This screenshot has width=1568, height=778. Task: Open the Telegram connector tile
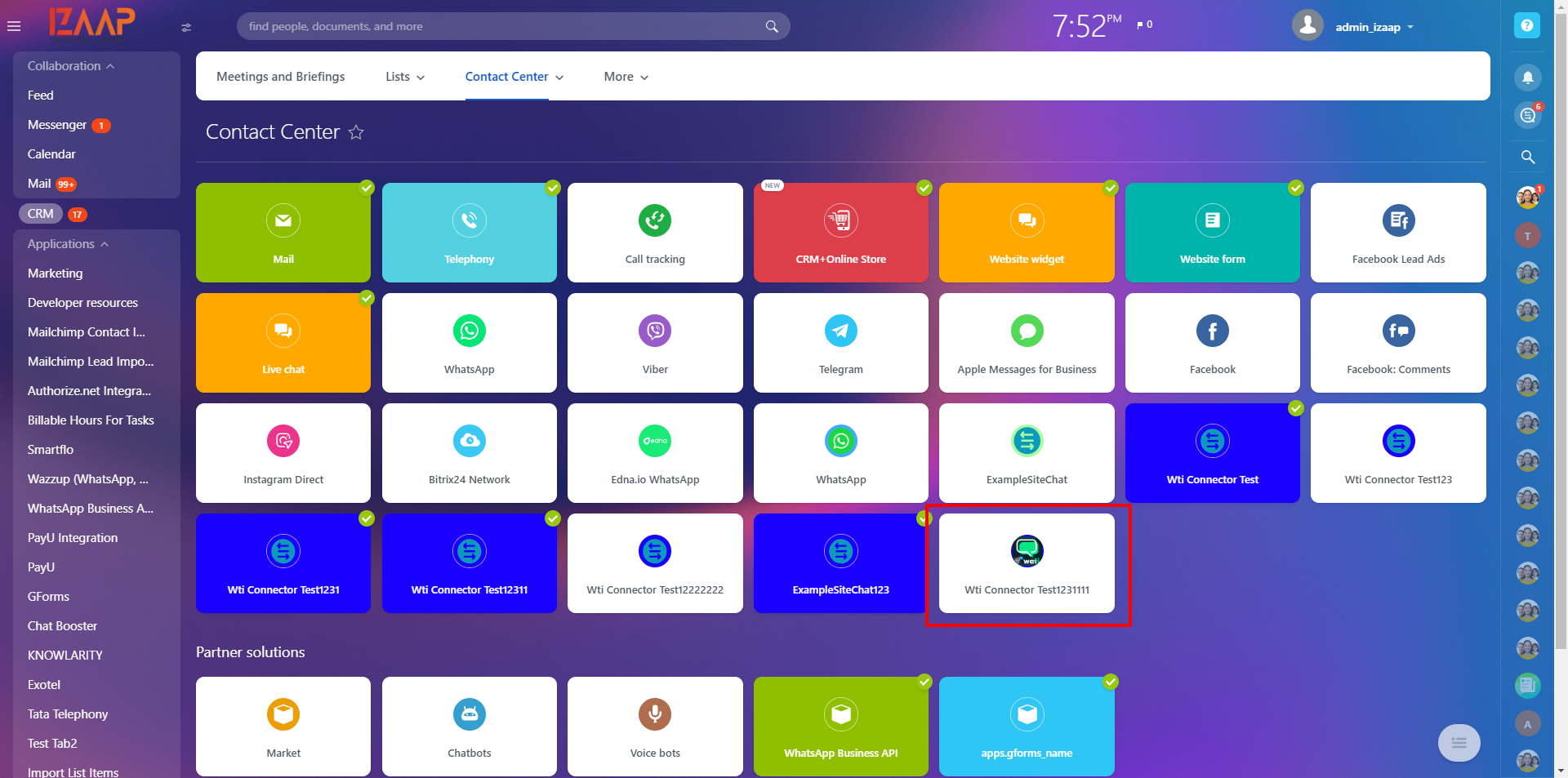pos(841,343)
